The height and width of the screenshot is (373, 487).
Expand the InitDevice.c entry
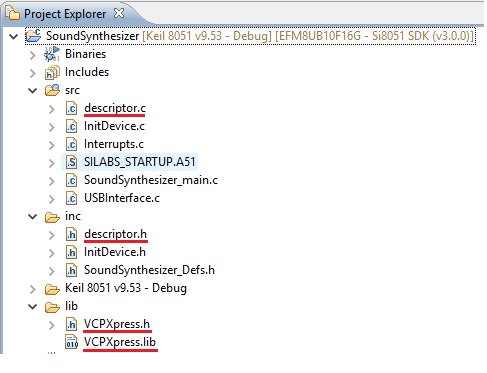[x=52, y=127]
